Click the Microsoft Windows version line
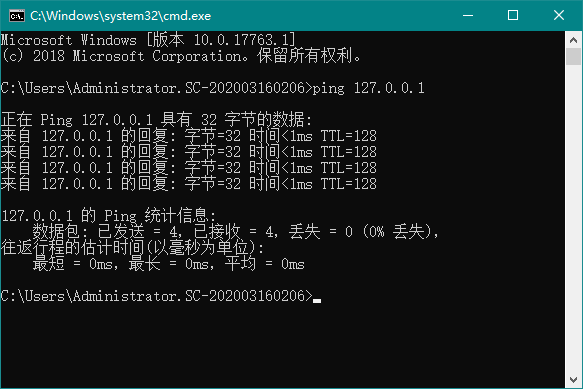583x389 pixels. pyautogui.click(x=148, y=40)
